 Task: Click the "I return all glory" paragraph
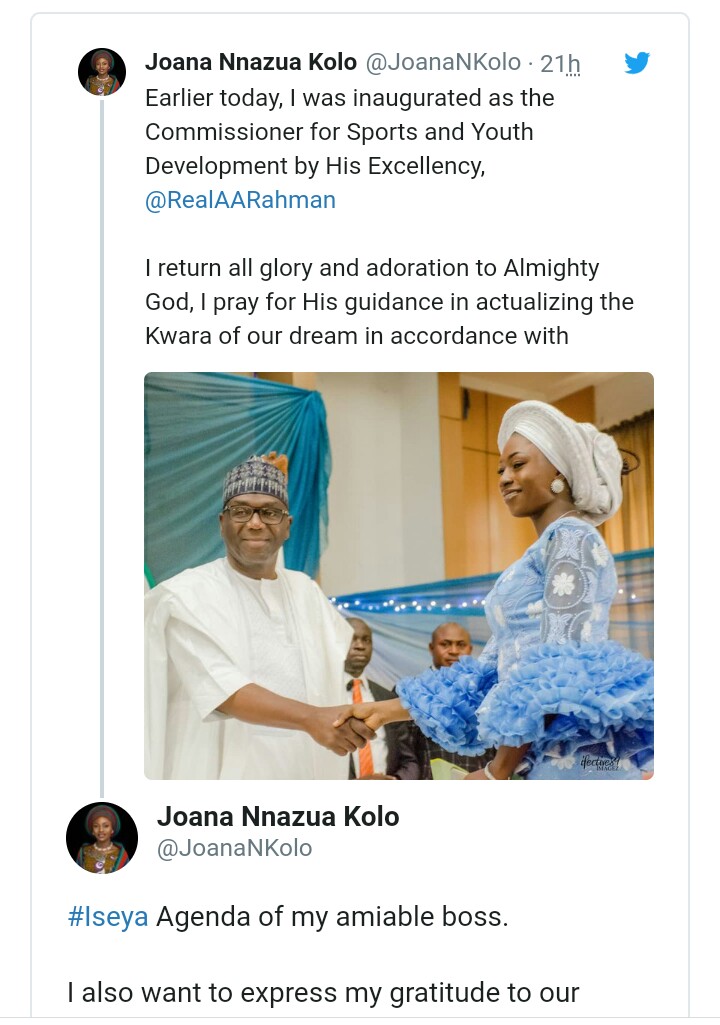click(x=372, y=268)
